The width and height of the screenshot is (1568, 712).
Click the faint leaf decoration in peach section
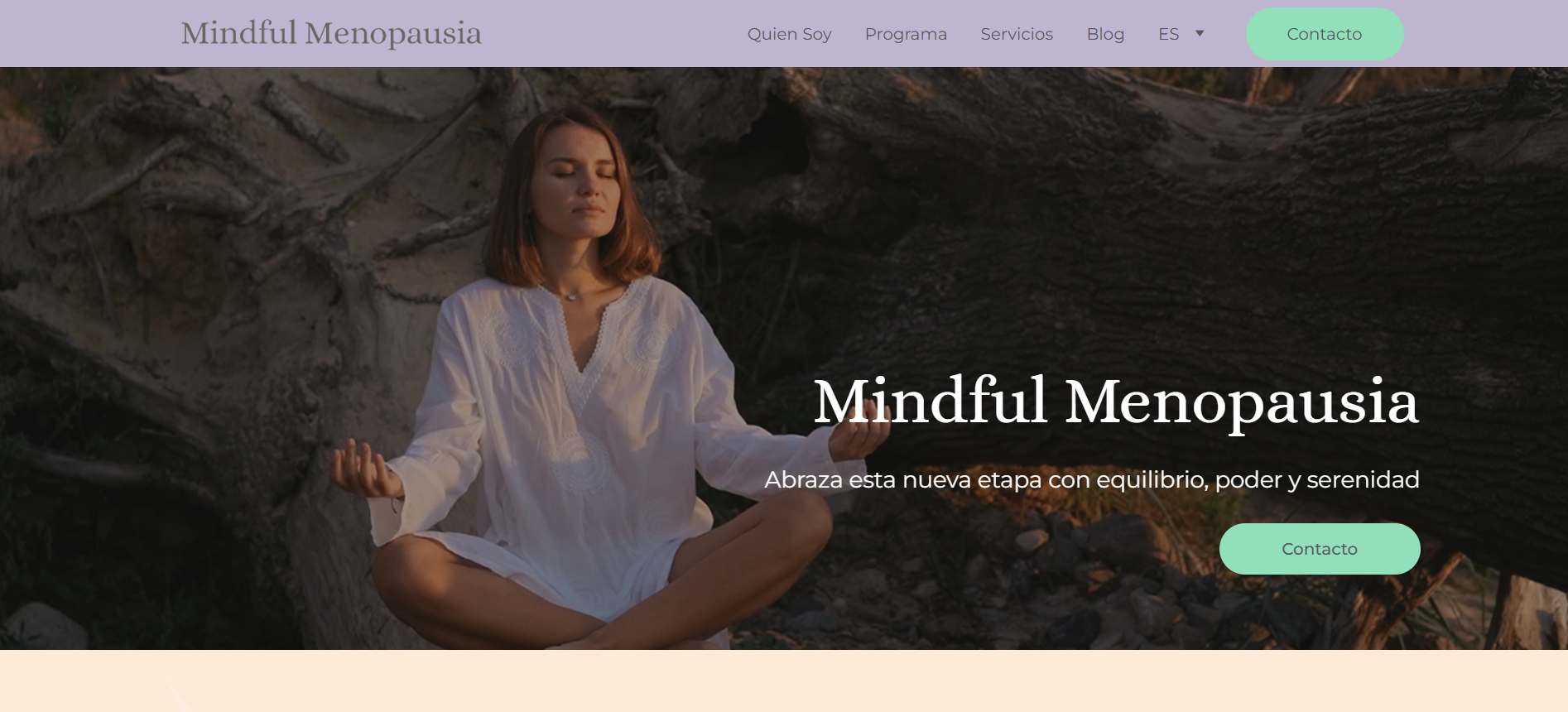click(177, 694)
